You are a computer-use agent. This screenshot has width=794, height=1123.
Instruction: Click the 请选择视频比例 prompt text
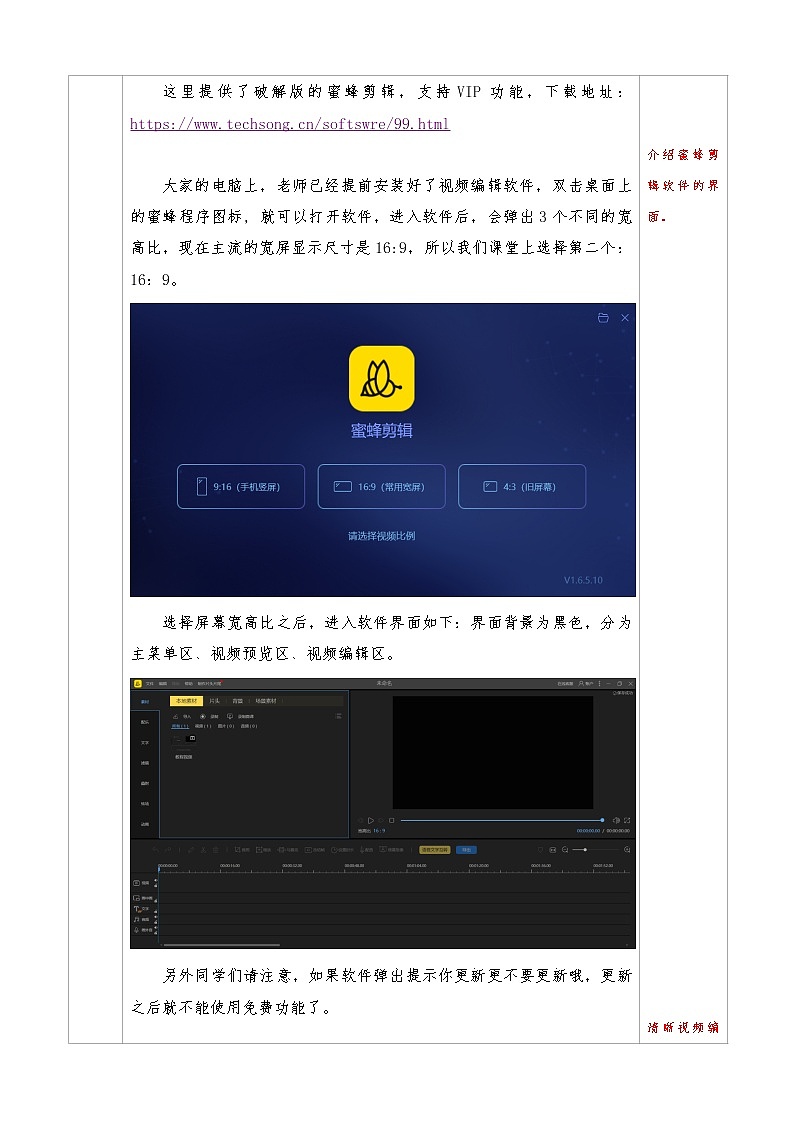tap(382, 536)
